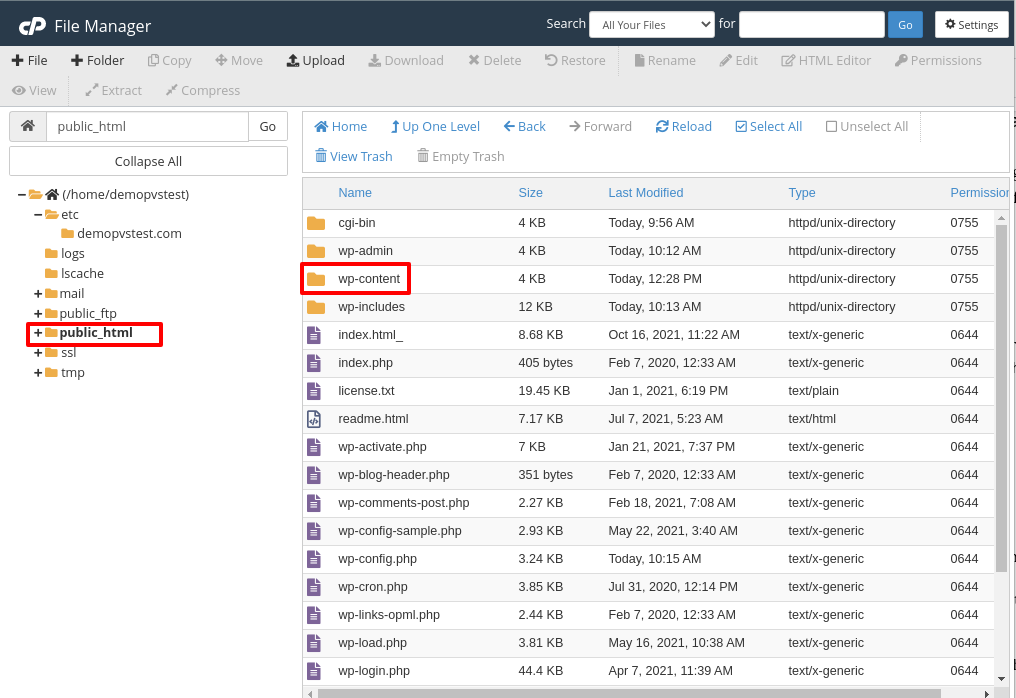The width and height of the screenshot is (1016, 698).
Task: Click the cPanel logo in the header
Action: click(32, 26)
